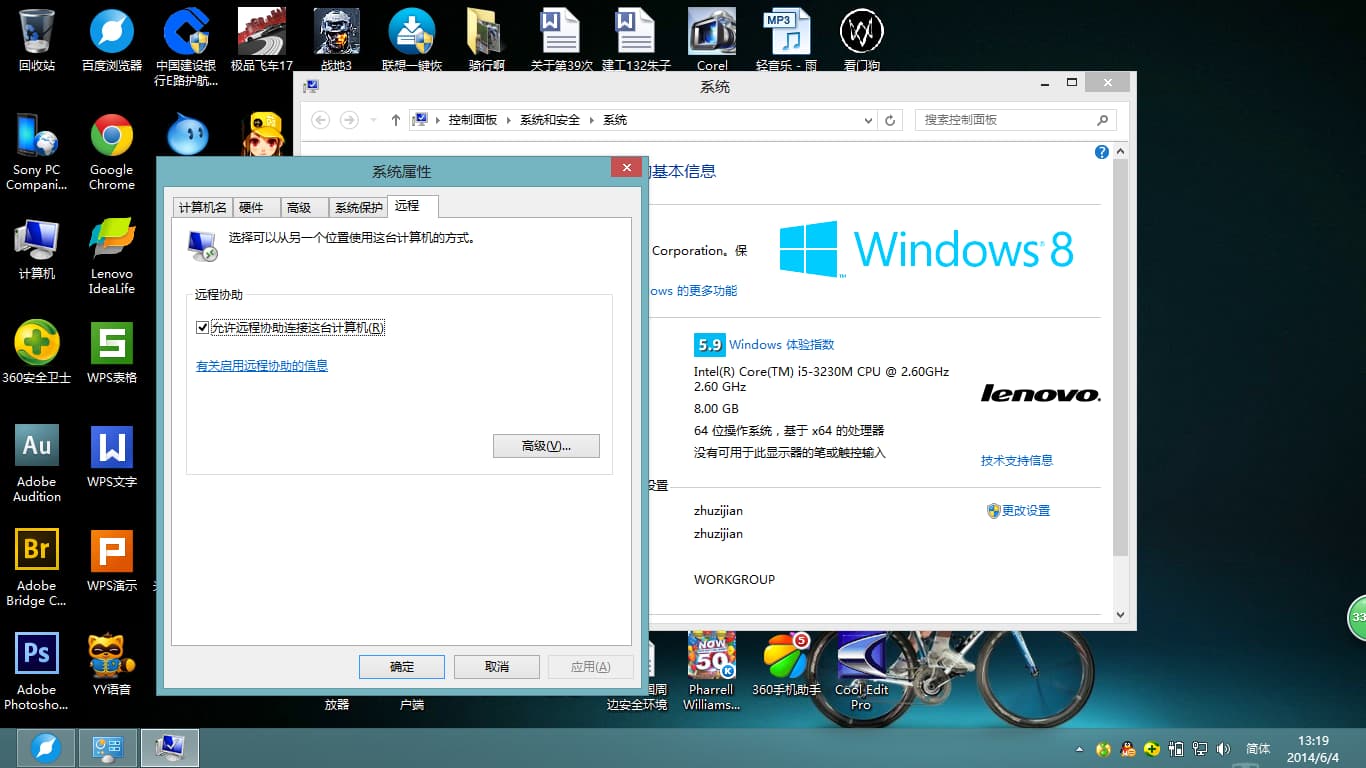1366x768 pixels.
Task: Open the Adobe Photoshop desktop icon
Action: coord(37,654)
